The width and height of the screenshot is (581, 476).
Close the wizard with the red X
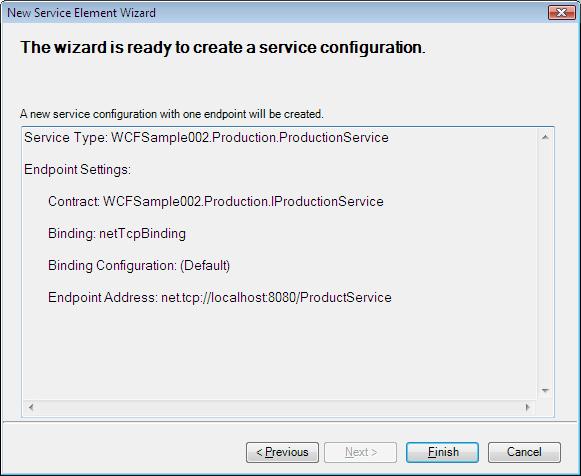coord(561,13)
